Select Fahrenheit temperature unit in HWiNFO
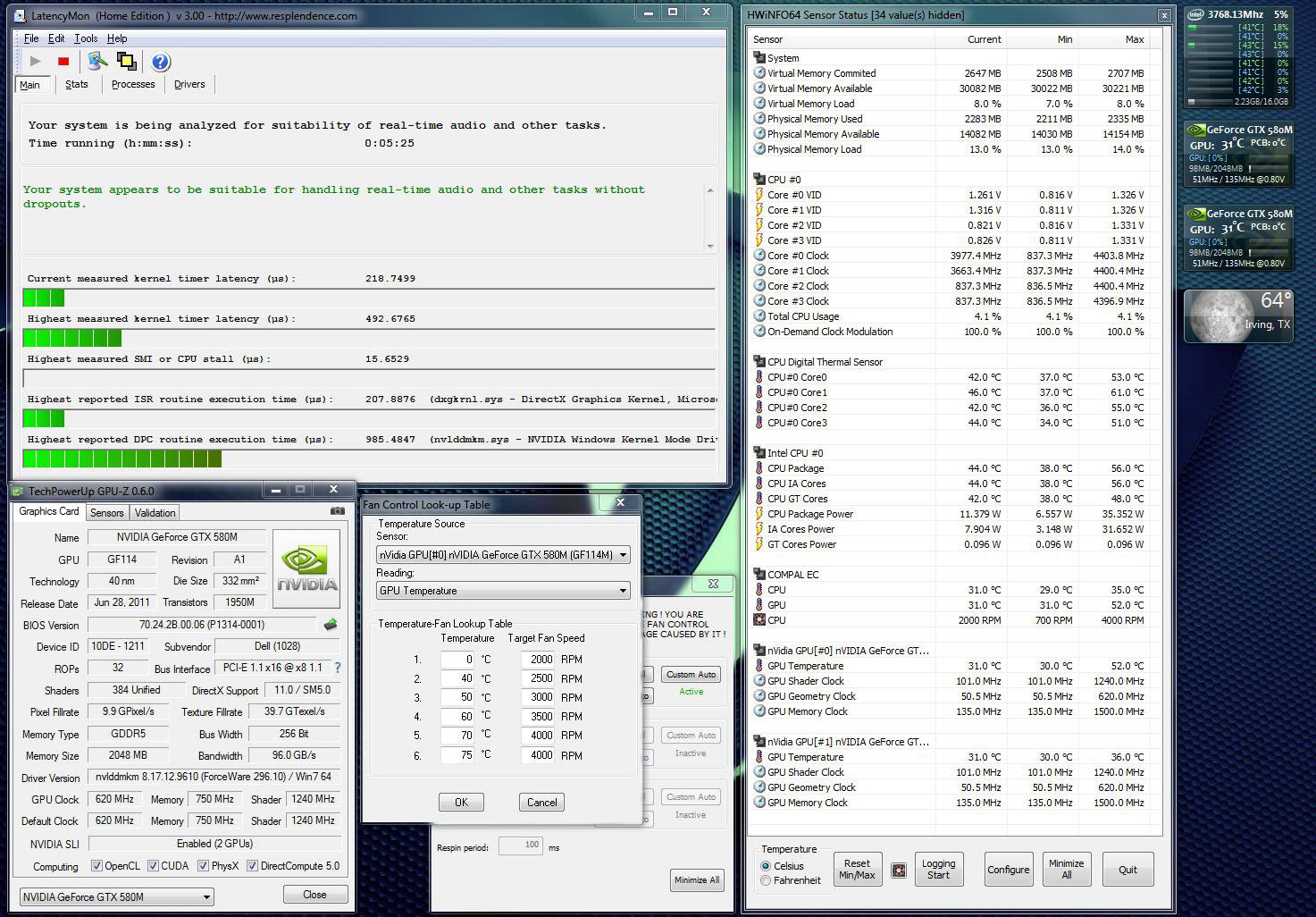Image resolution: width=1316 pixels, height=917 pixels. click(766, 880)
